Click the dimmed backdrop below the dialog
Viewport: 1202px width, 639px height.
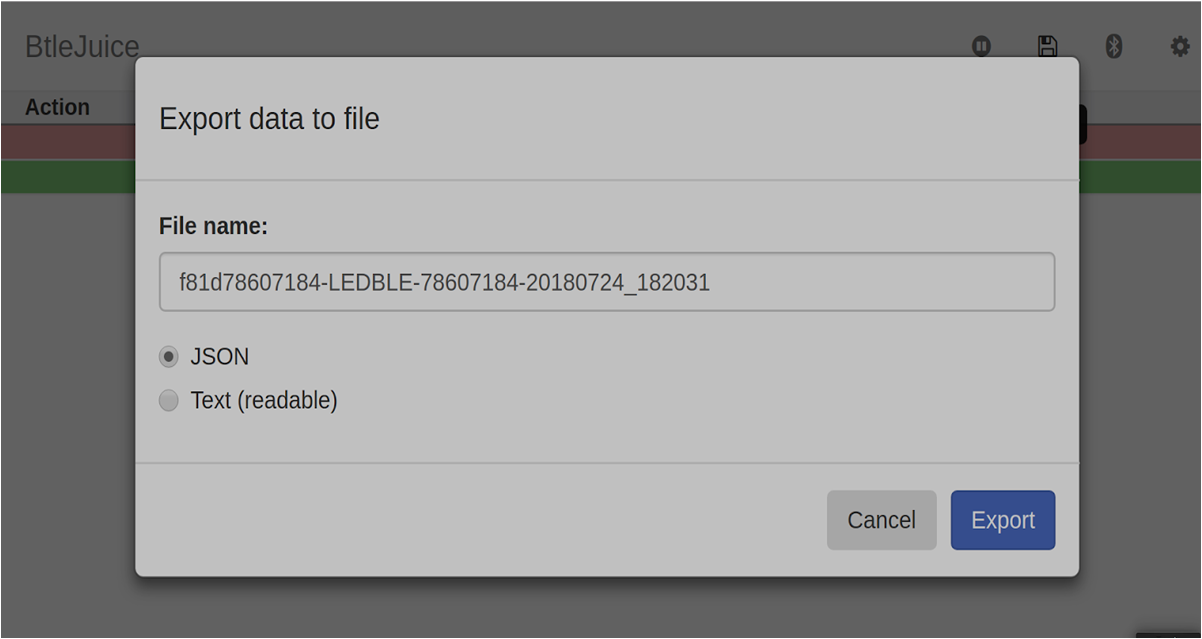click(600, 608)
